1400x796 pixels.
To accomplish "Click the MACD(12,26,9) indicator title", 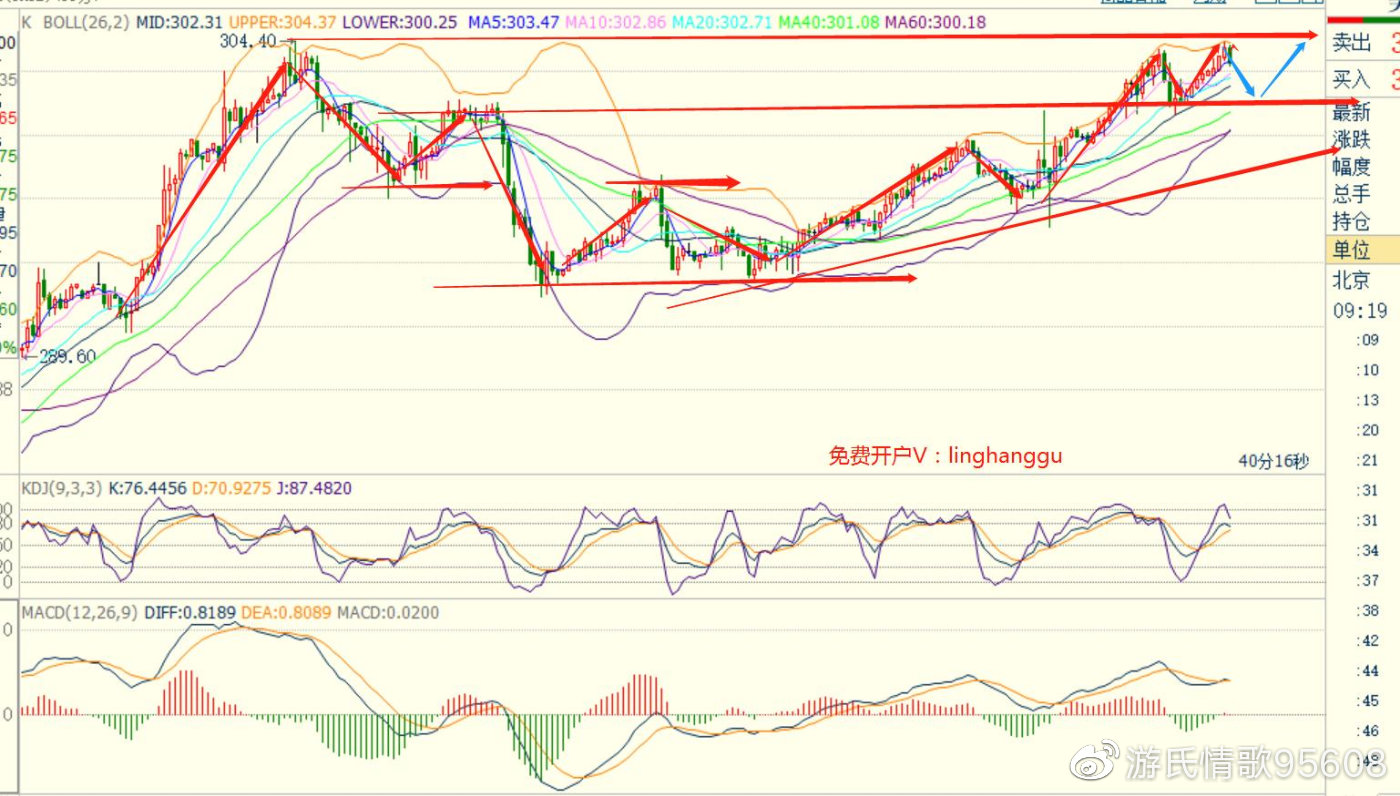I will pyautogui.click(x=79, y=612).
